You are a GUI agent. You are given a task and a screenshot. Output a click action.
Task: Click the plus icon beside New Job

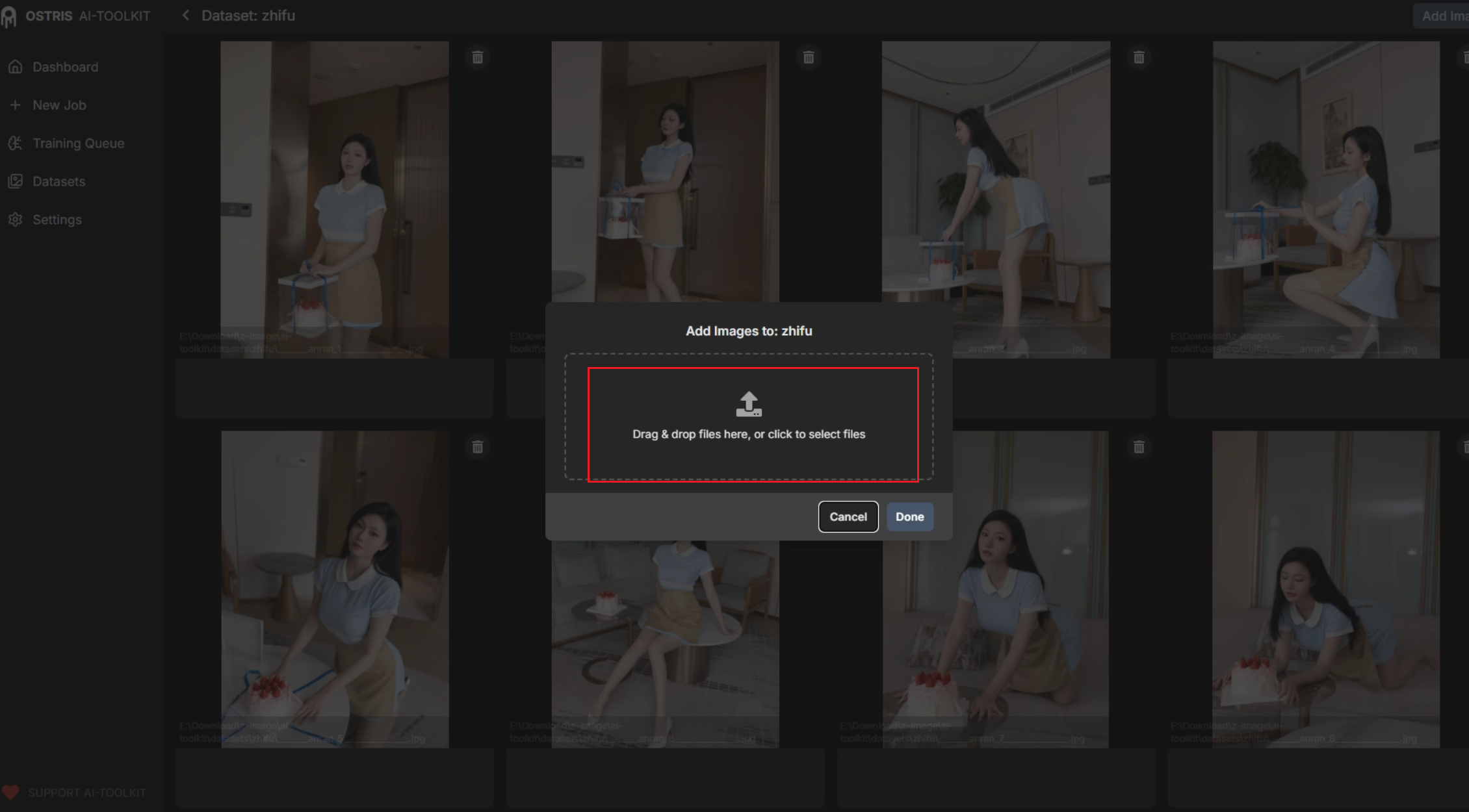(16, 105)
